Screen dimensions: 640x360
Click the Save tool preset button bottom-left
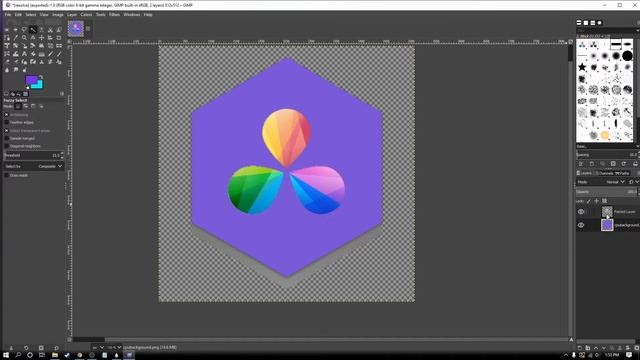pyautogui.click(x=11, y=348)
